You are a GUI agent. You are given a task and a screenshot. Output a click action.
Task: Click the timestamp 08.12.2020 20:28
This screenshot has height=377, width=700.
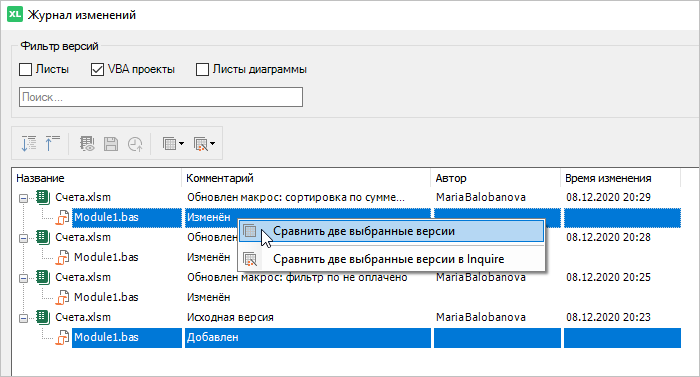(608, 237)
